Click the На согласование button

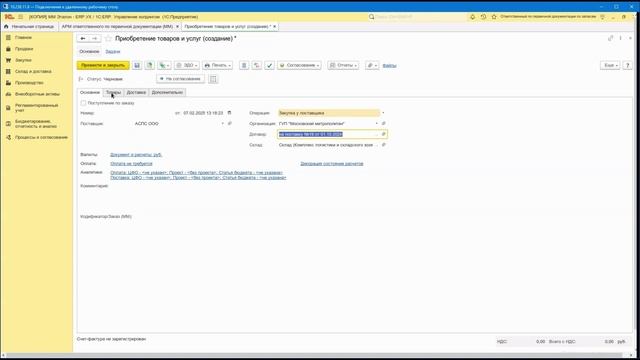pos(180,79)
